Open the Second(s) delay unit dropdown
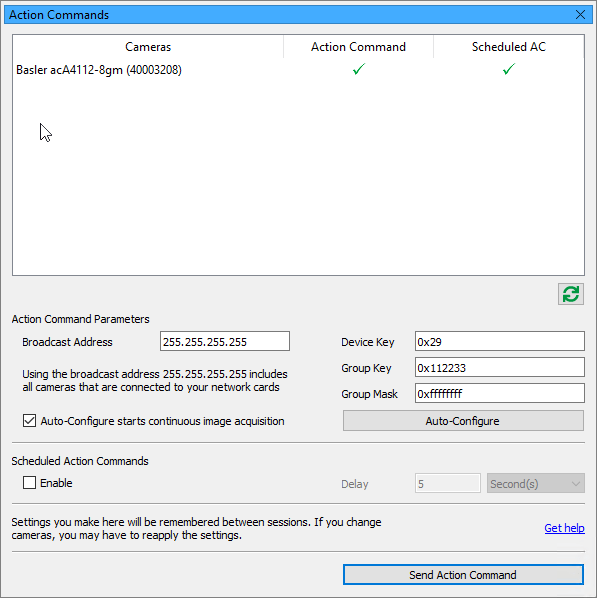This screenshot has height=598, width=597. tap(536, 483)
